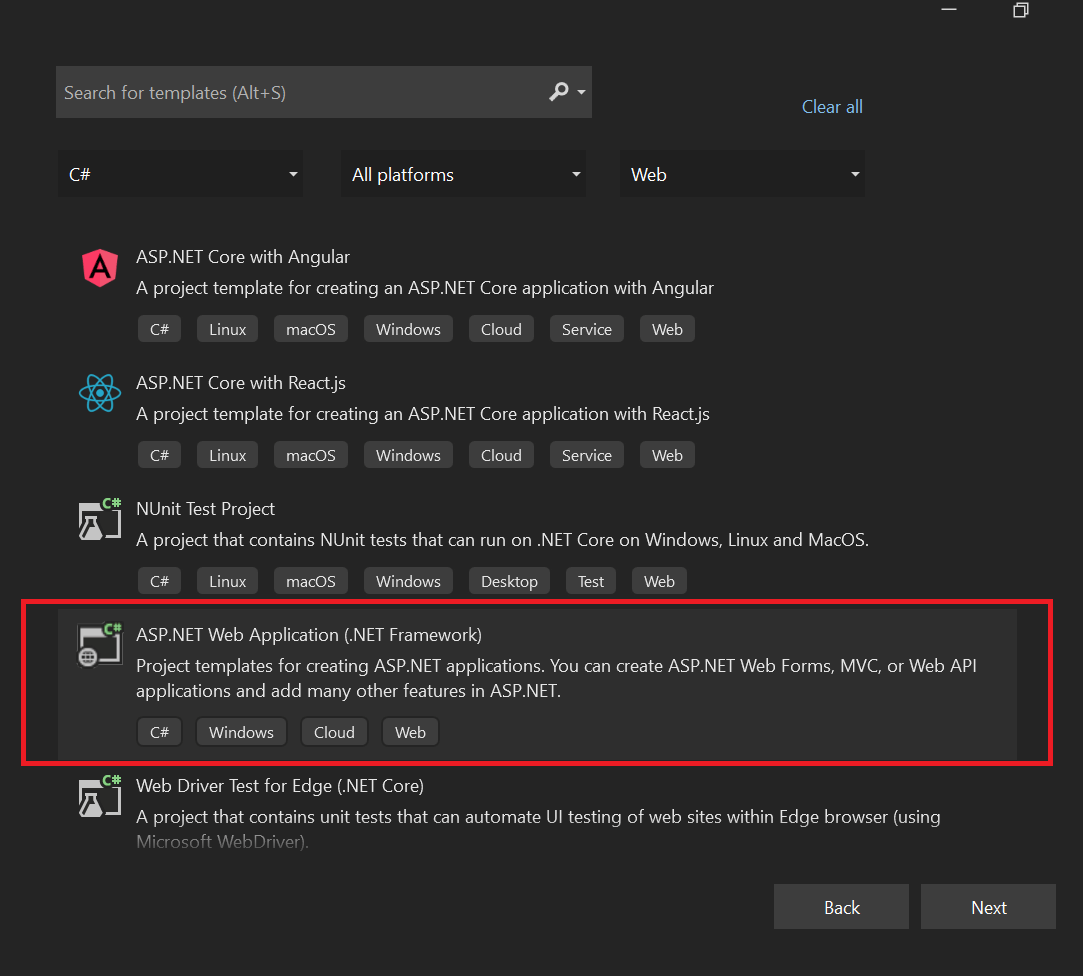
Task: Click Desktop tag under NUnit Test Project
Action: (509, 582)
